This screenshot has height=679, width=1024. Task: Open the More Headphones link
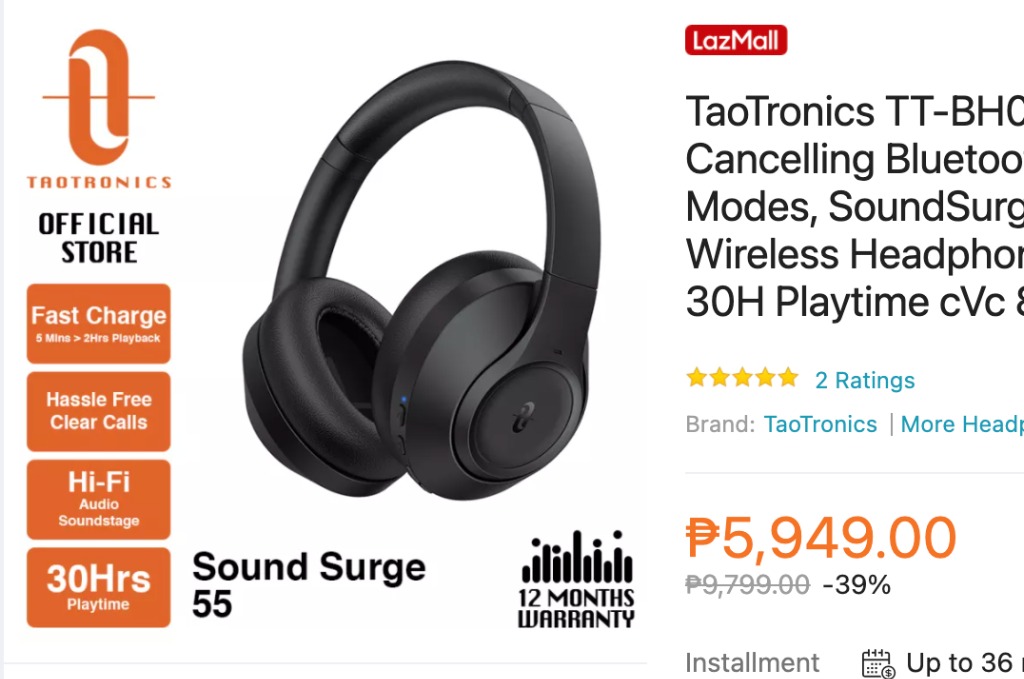(x=962, y=424)
